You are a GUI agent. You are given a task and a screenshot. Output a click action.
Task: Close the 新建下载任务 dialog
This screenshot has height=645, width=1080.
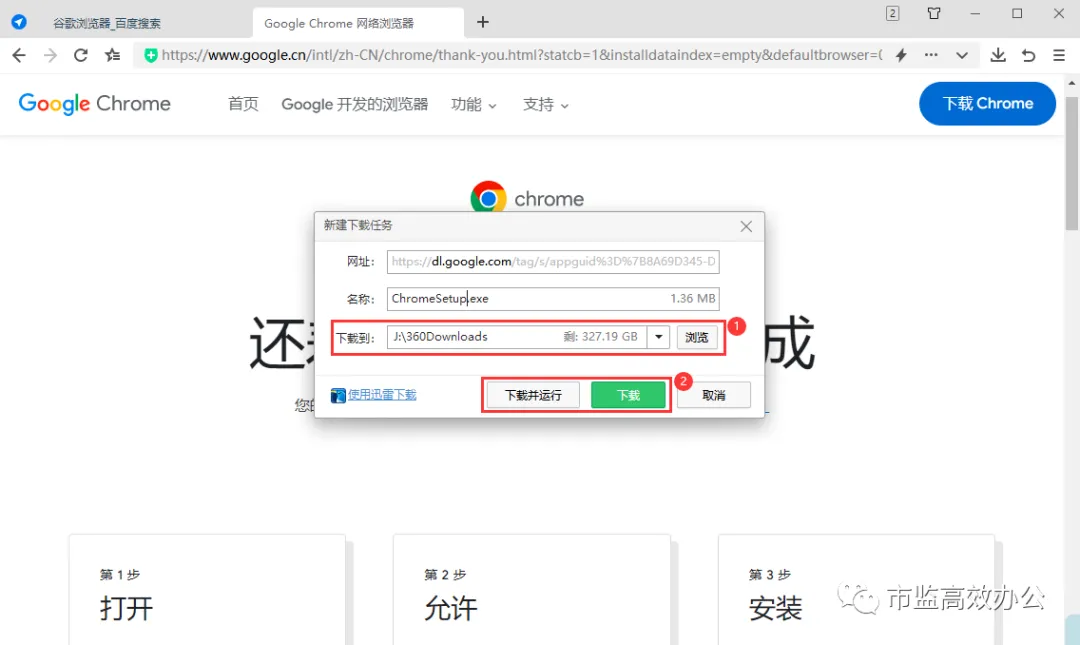tap(746, 226)
